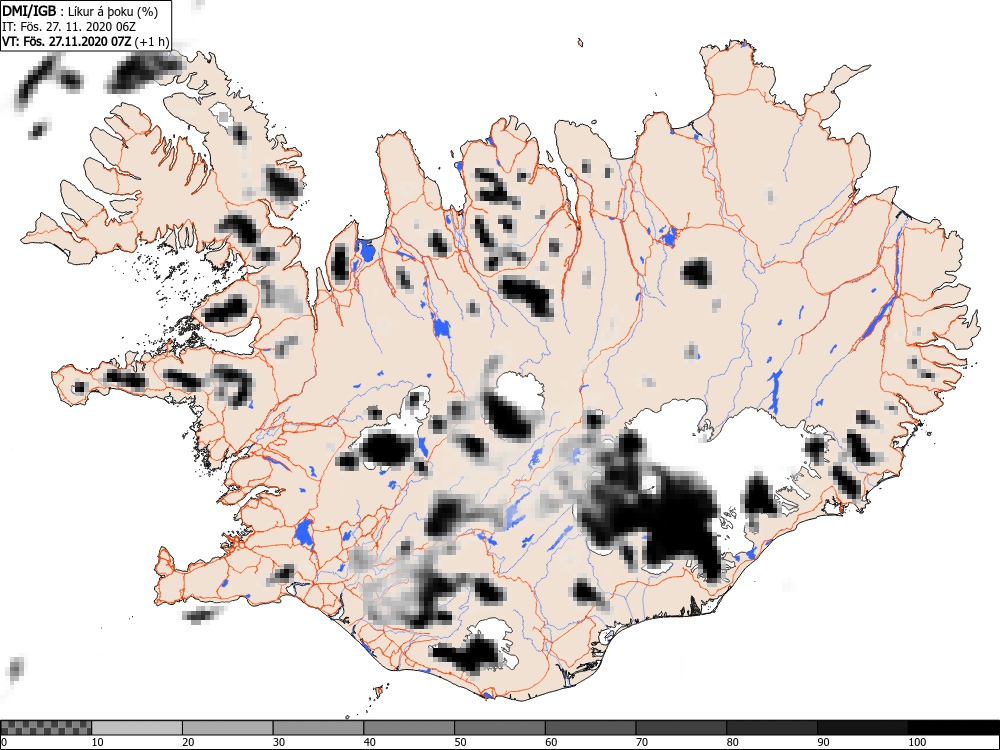Click the lightest gray 10–20% legend swatch
Viewport: 1000px width, 750px height.
137,728
